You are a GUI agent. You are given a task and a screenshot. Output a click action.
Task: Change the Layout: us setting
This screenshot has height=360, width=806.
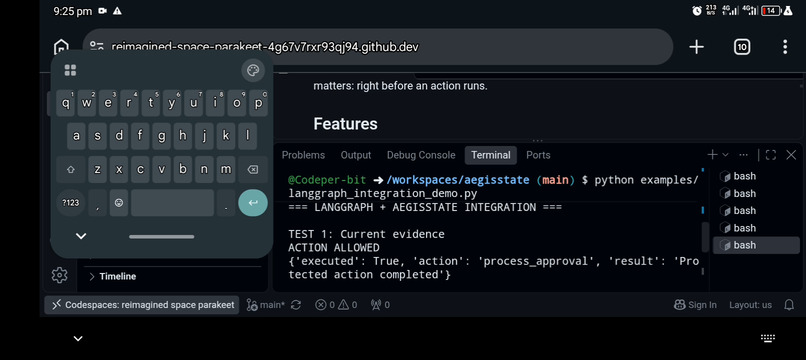pos(750,305)
